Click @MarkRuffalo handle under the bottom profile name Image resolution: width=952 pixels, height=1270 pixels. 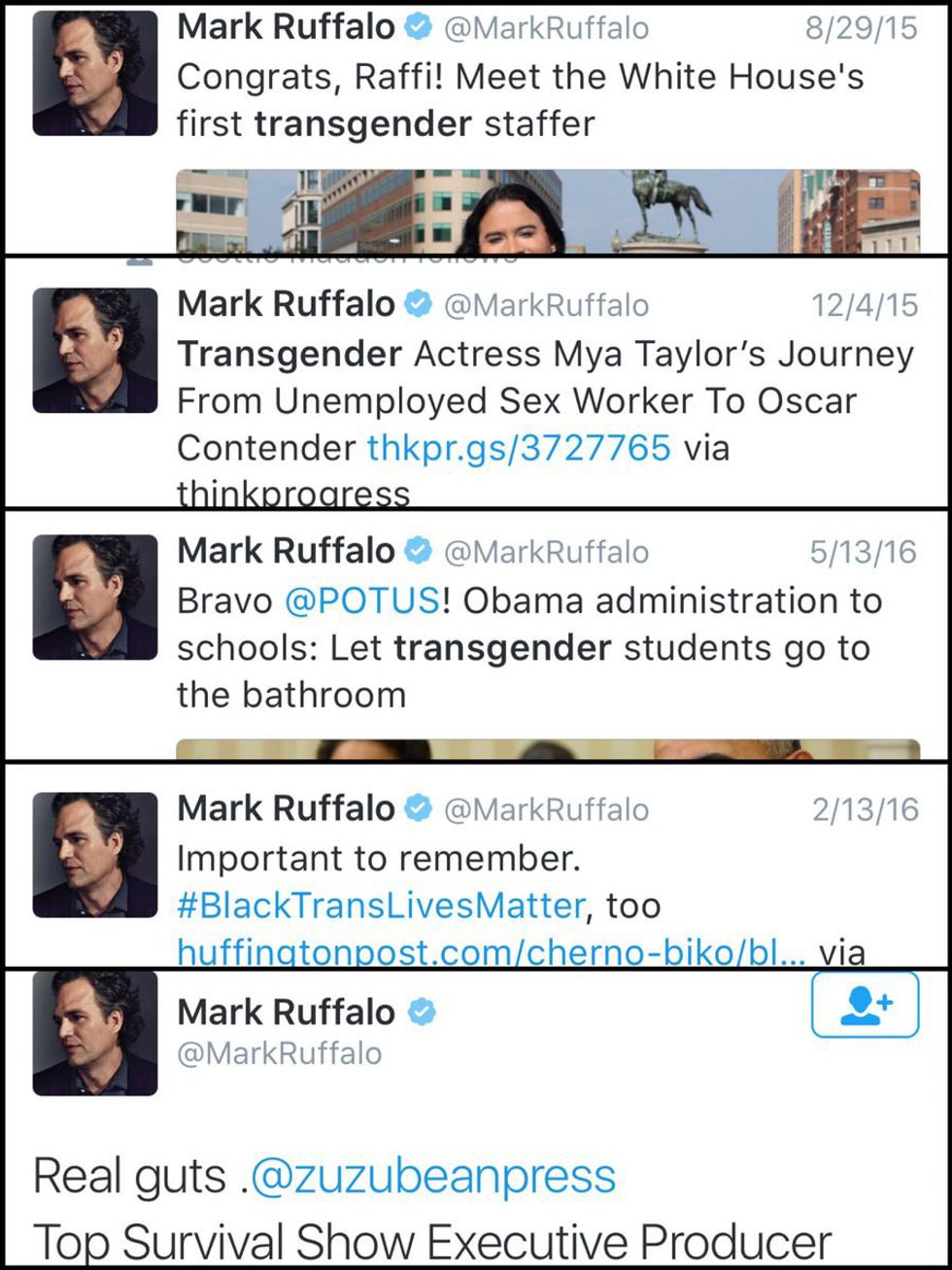click(x=280, y=1053)
